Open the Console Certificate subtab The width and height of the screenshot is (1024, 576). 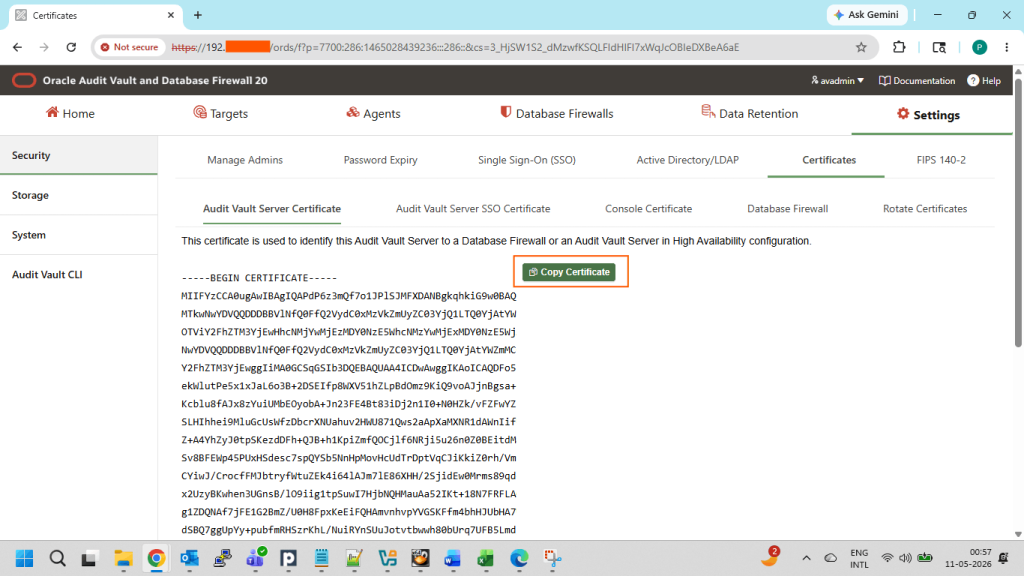[648, 209]
